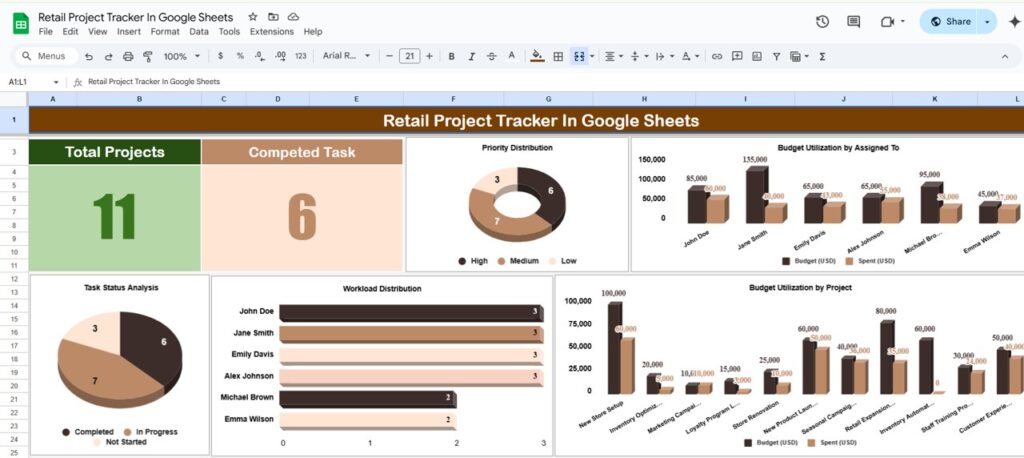1024x458 pixels.
Task: Increase font size with plus button
Action: click(x=429, y=56)
